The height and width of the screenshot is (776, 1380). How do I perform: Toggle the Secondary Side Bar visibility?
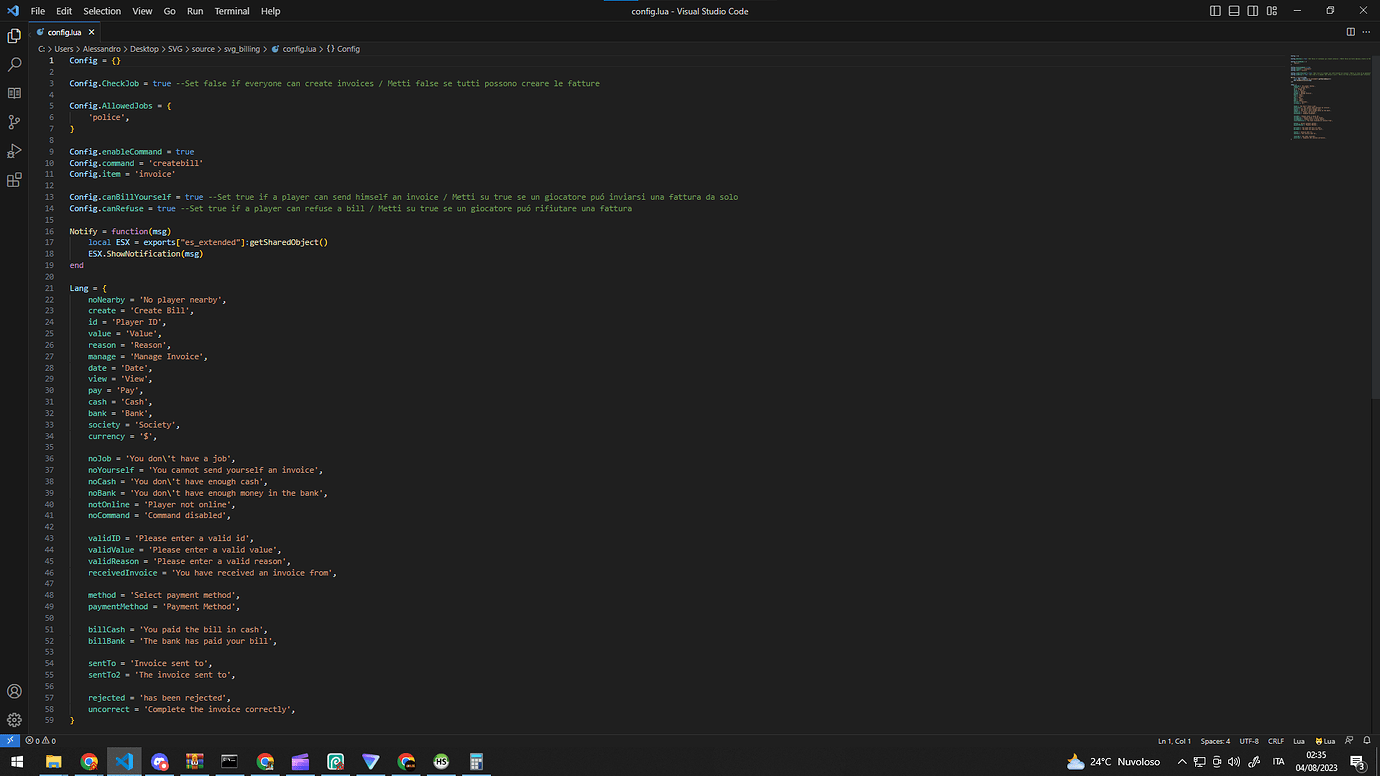[1252, 10]
